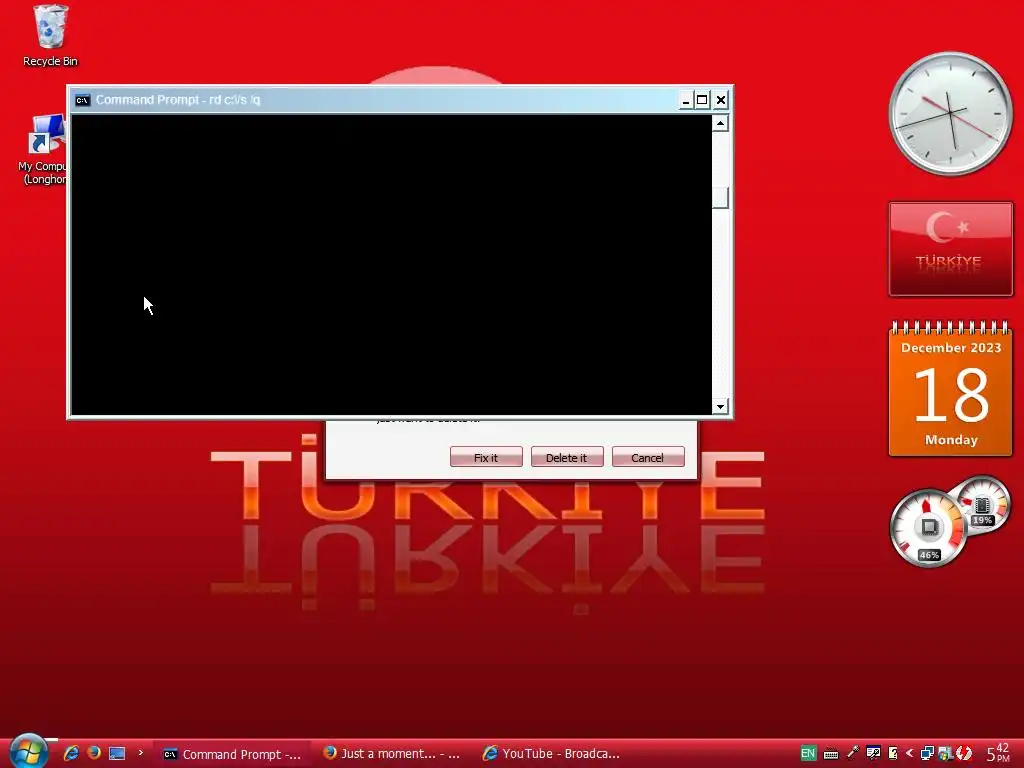Click the Command Prompt vertical scrollbar thumb
Image resolution: width=1024 pixels, height=768 pixels.
coord(720,198)
